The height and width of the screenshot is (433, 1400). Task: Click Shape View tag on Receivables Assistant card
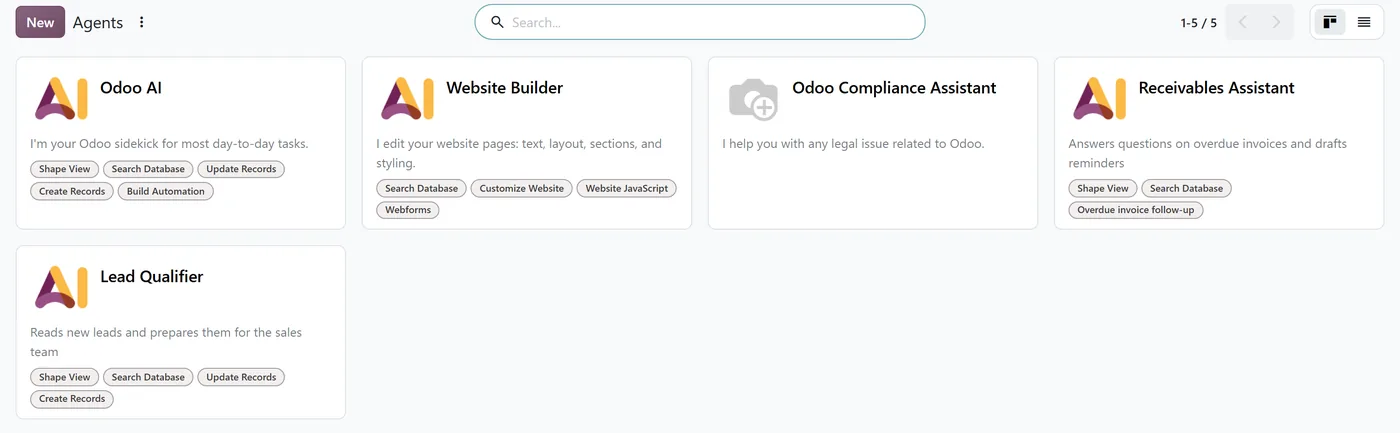point(1103,188)
